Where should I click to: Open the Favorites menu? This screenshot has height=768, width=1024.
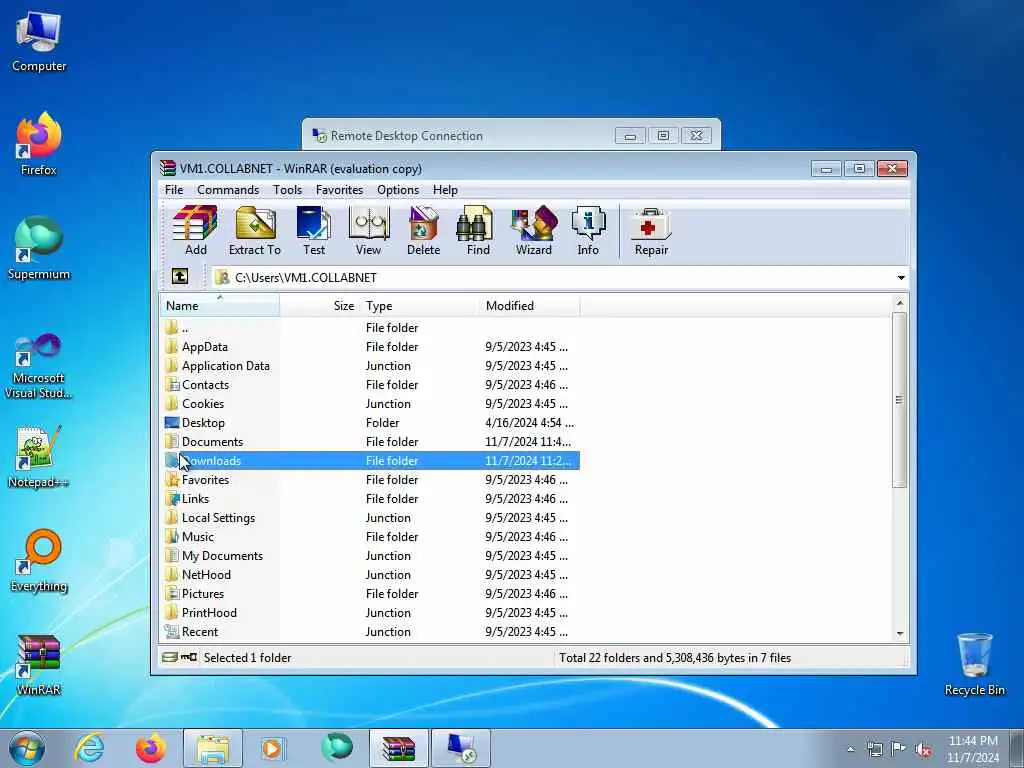click(339, 189)
